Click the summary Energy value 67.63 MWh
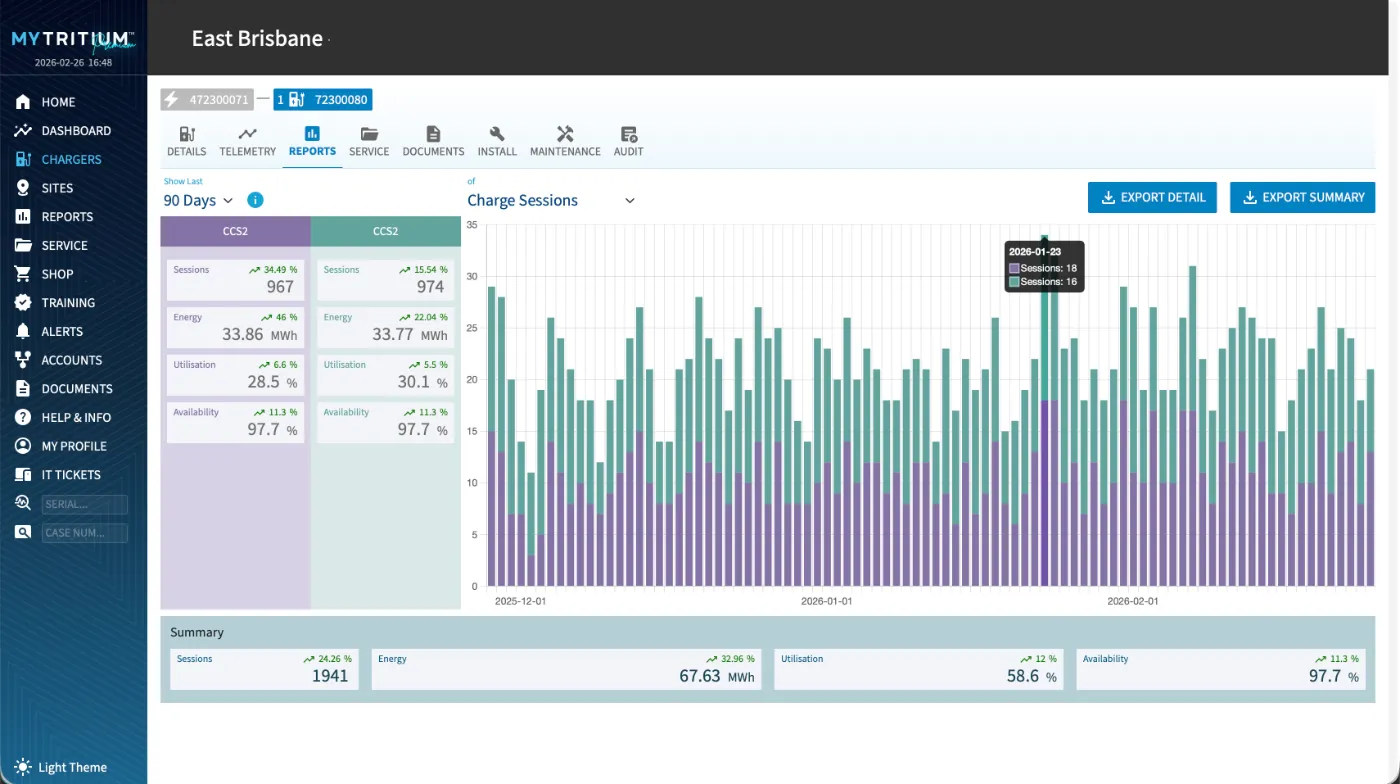Image resolution: width=1400 pixels, height=784 pixels. tap(716, 676)
